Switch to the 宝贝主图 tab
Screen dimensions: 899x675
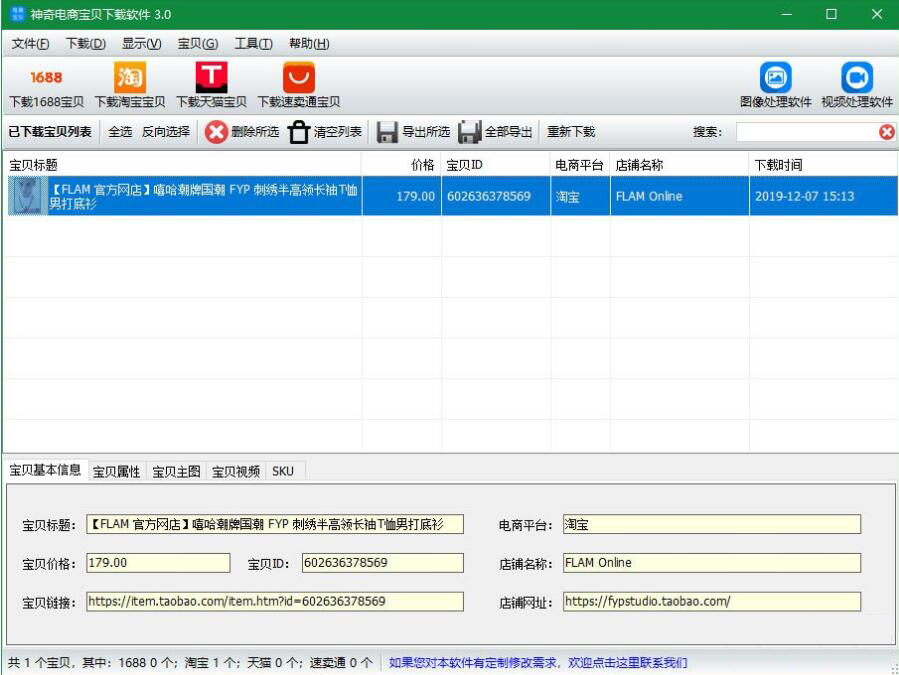[x=176, y=472]
